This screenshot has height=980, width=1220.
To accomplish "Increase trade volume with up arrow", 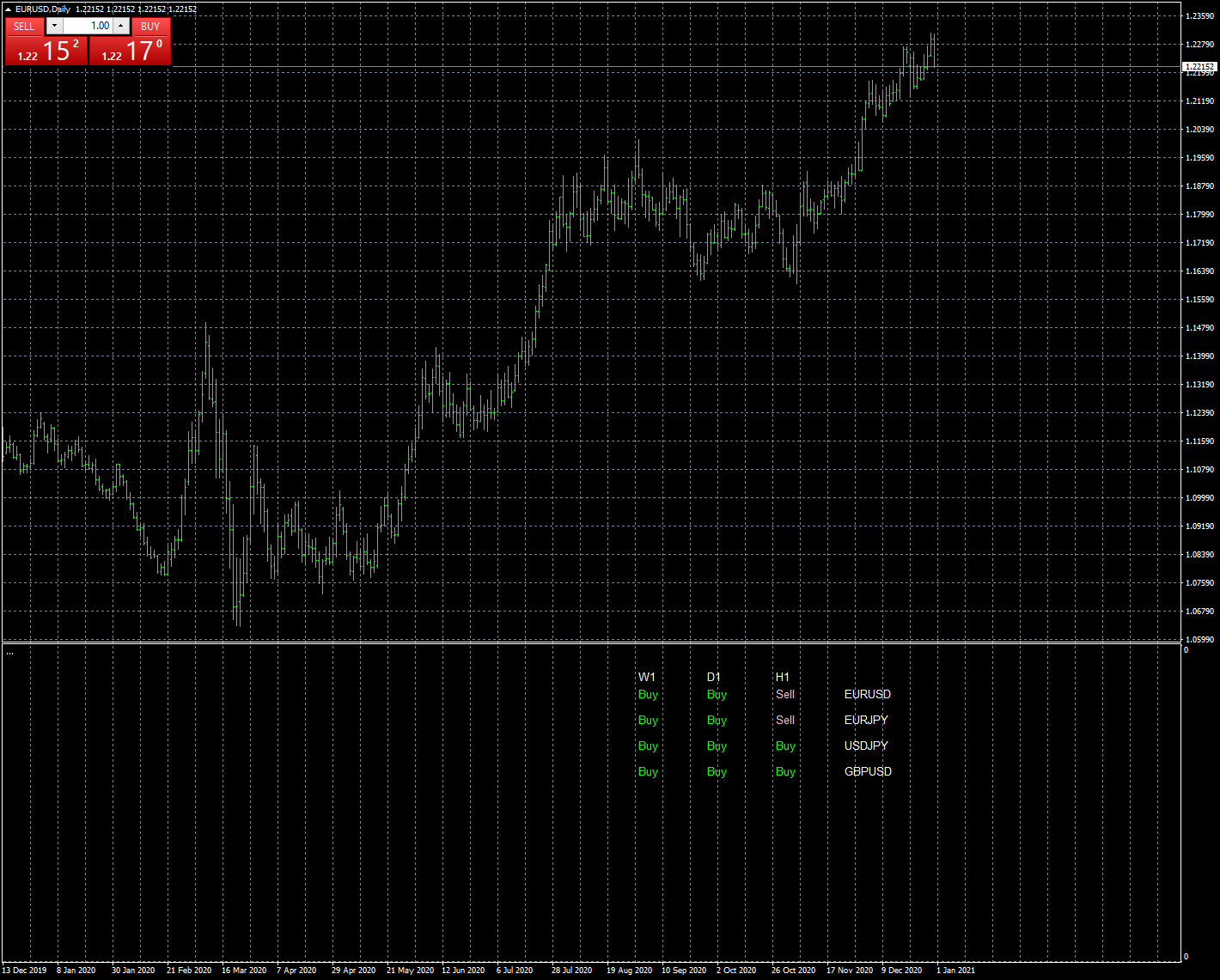I will [x=121, y=26].
